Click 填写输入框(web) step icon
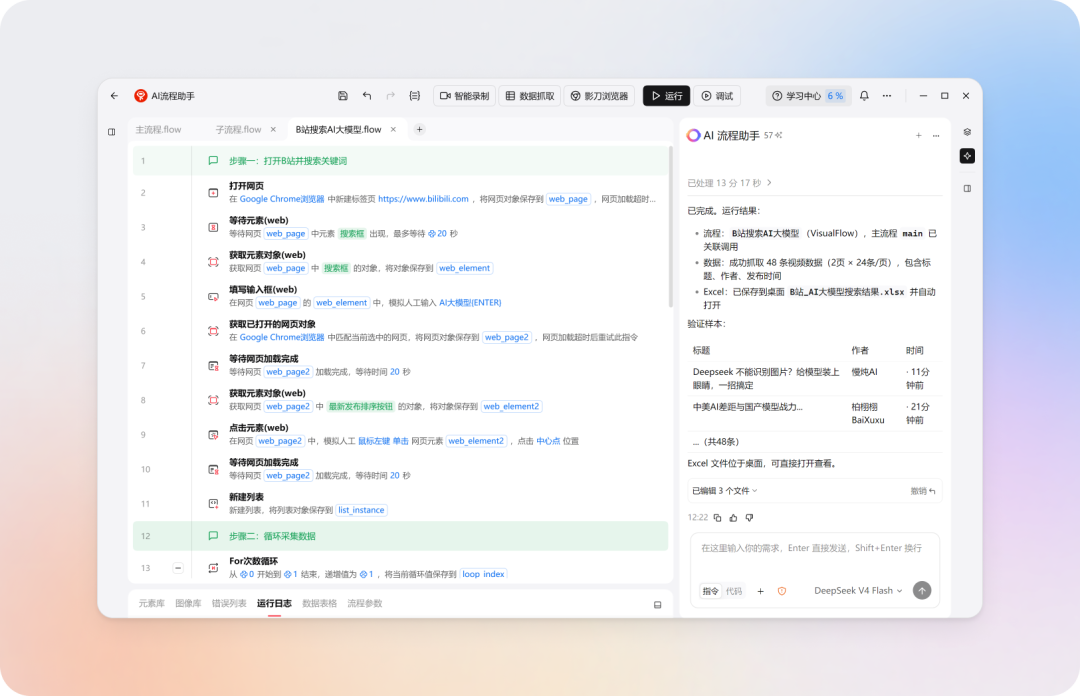1080x696 pixels. [214, 296]
